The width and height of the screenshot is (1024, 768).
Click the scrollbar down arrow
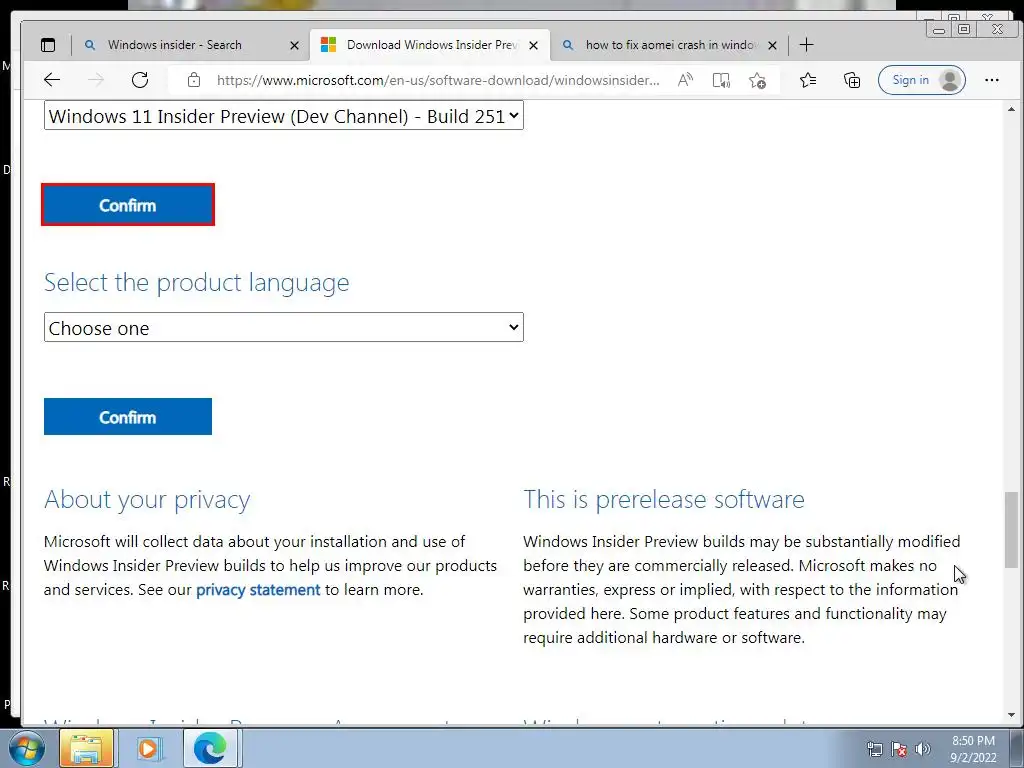pyautogui.click(x=1011, y=715)
